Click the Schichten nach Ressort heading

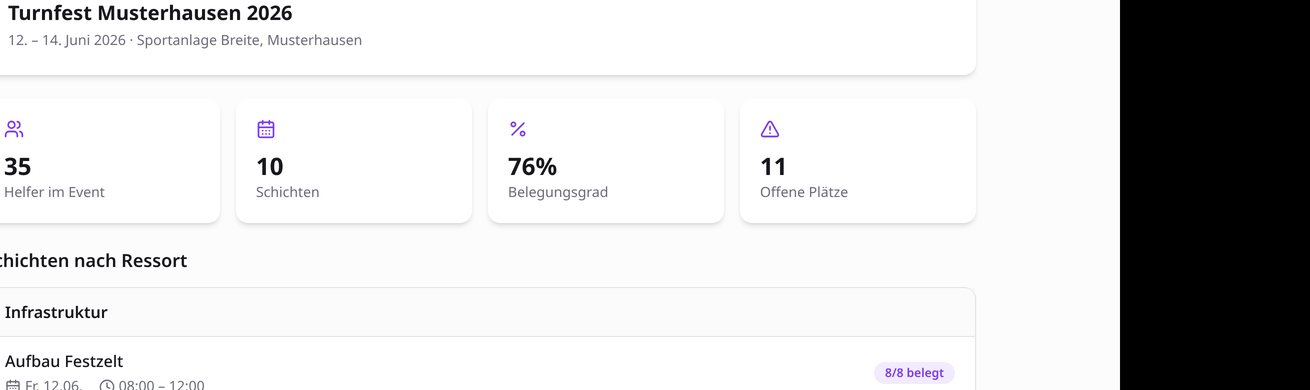(x=90, y=261)
